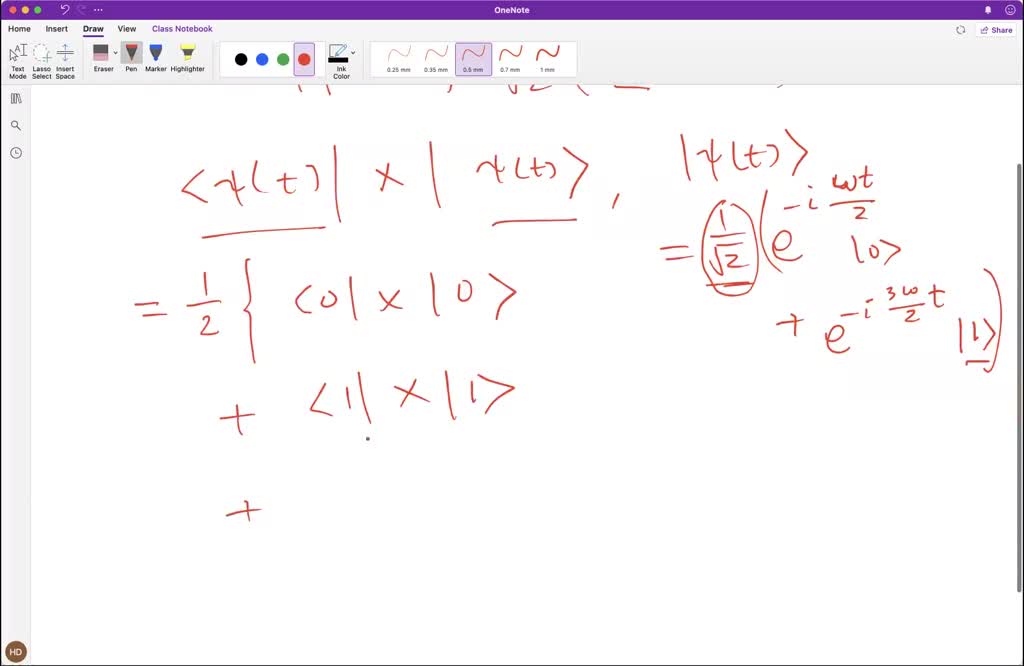Switch to Text Mode

click(17, 60)
